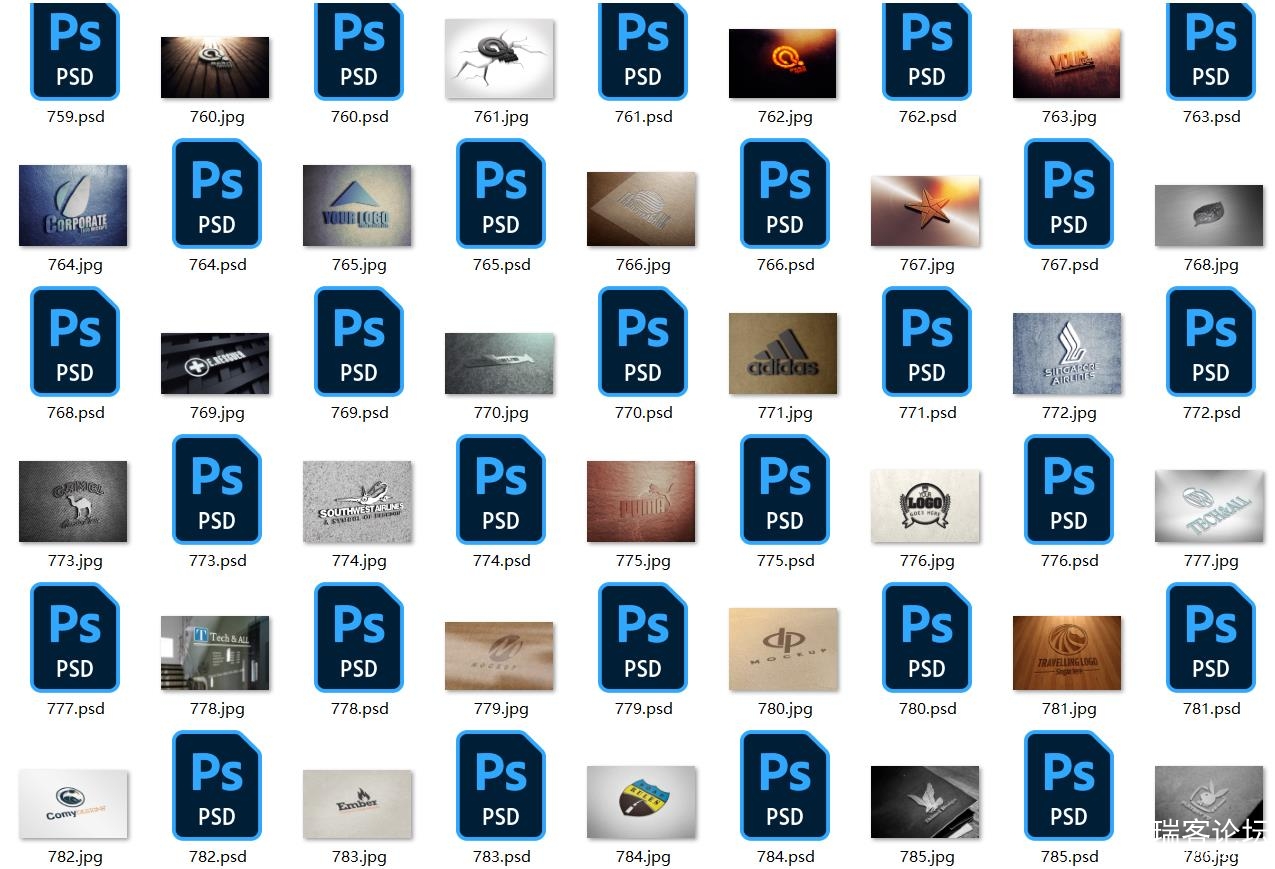Select the 779.jpg wood mockup thumbnail

coord(499,656)
